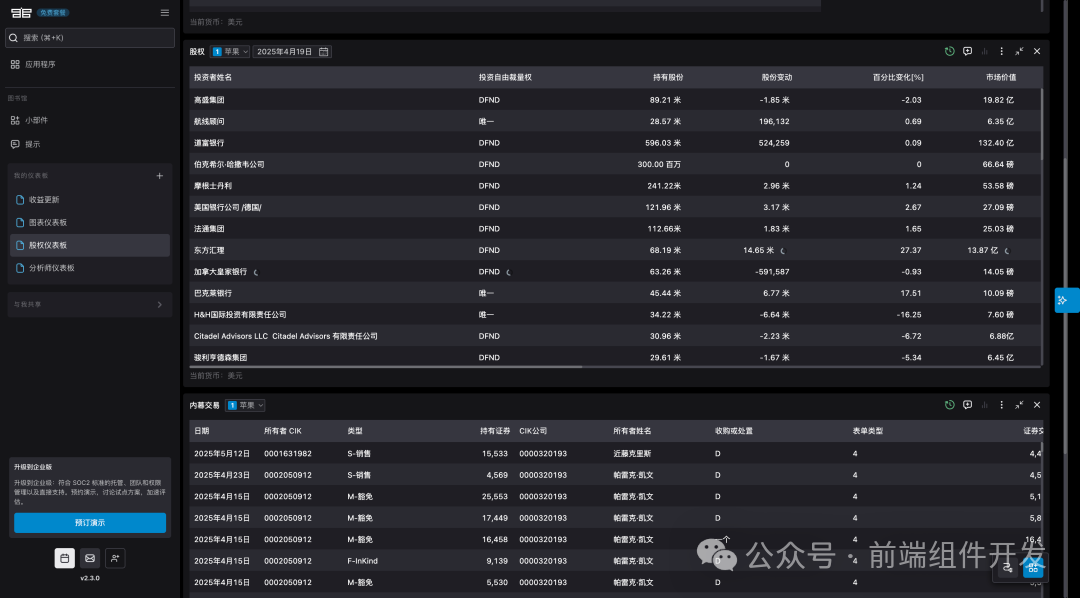Sort by 类型 column header
The height and width of the screenshot is (598, 1080).
pos(355,431)
